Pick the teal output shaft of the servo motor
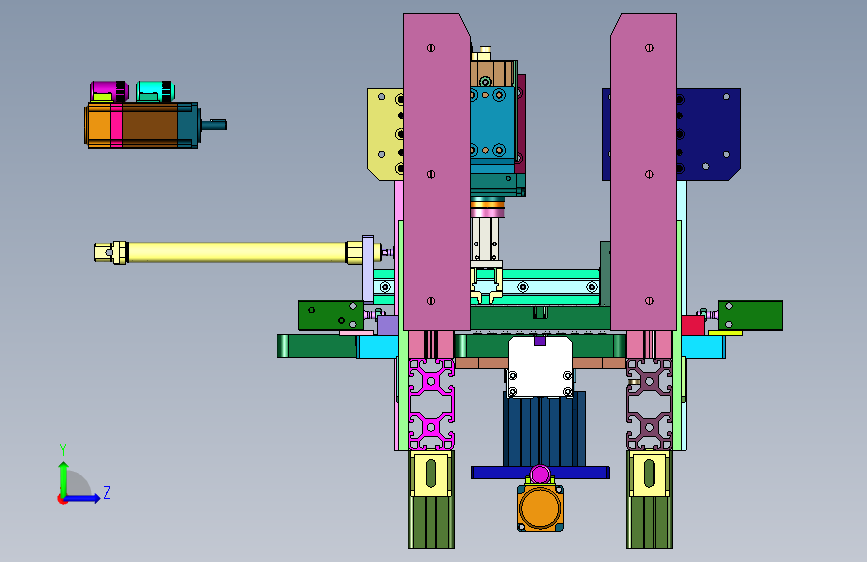 click(214, 124)
